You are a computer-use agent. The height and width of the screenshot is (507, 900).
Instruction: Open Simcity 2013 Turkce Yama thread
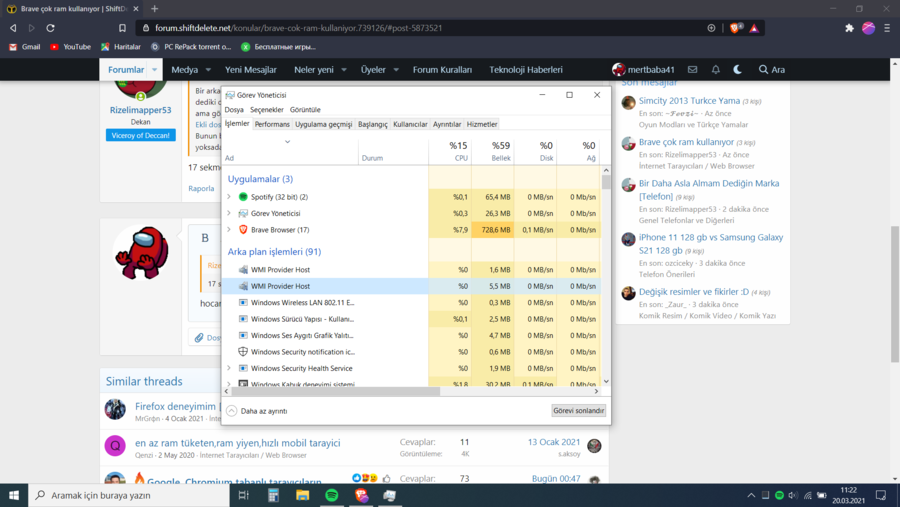689,100
